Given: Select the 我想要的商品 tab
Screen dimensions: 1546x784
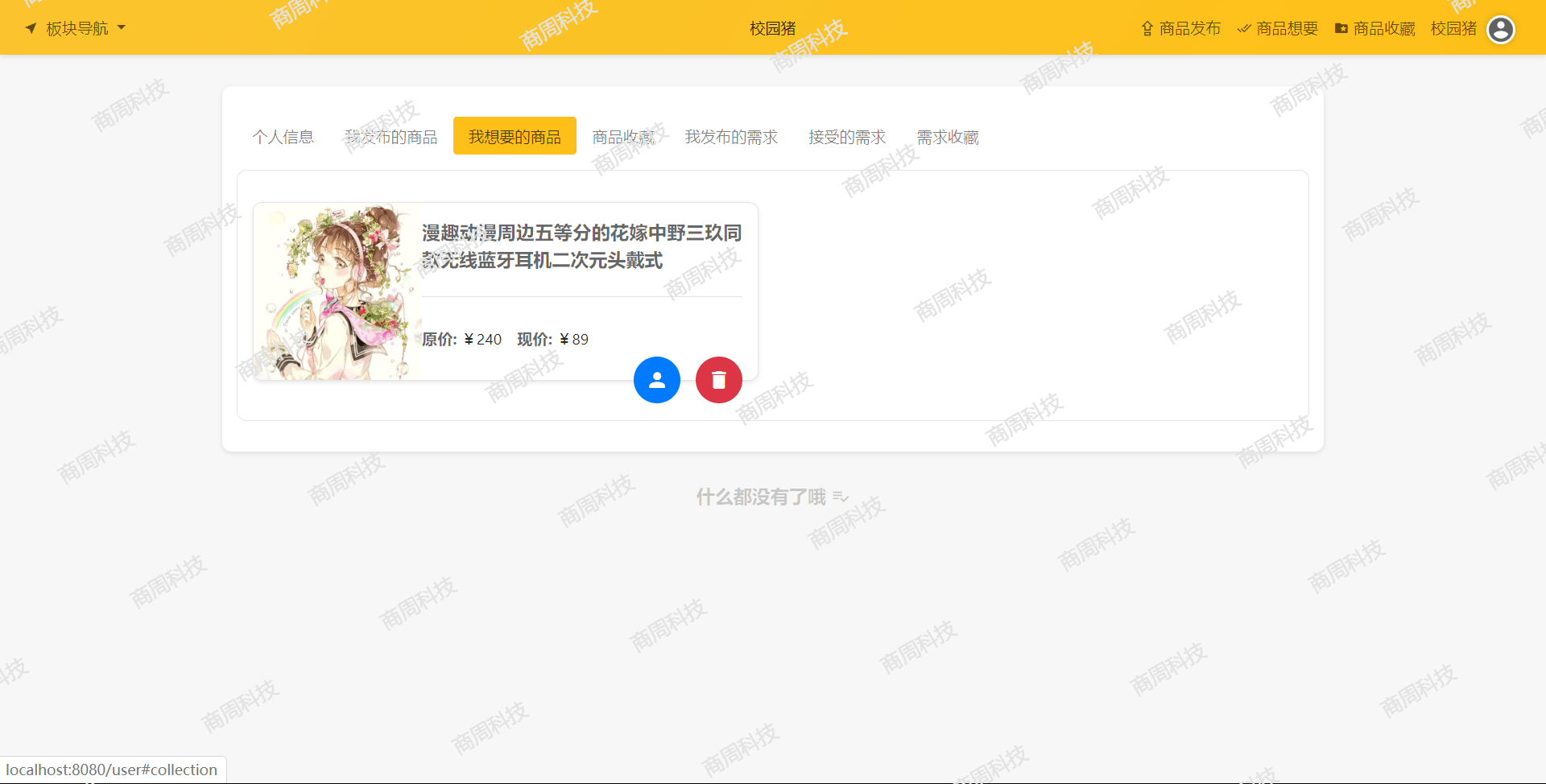Looking at the screenshot, I should click(515, 136).
